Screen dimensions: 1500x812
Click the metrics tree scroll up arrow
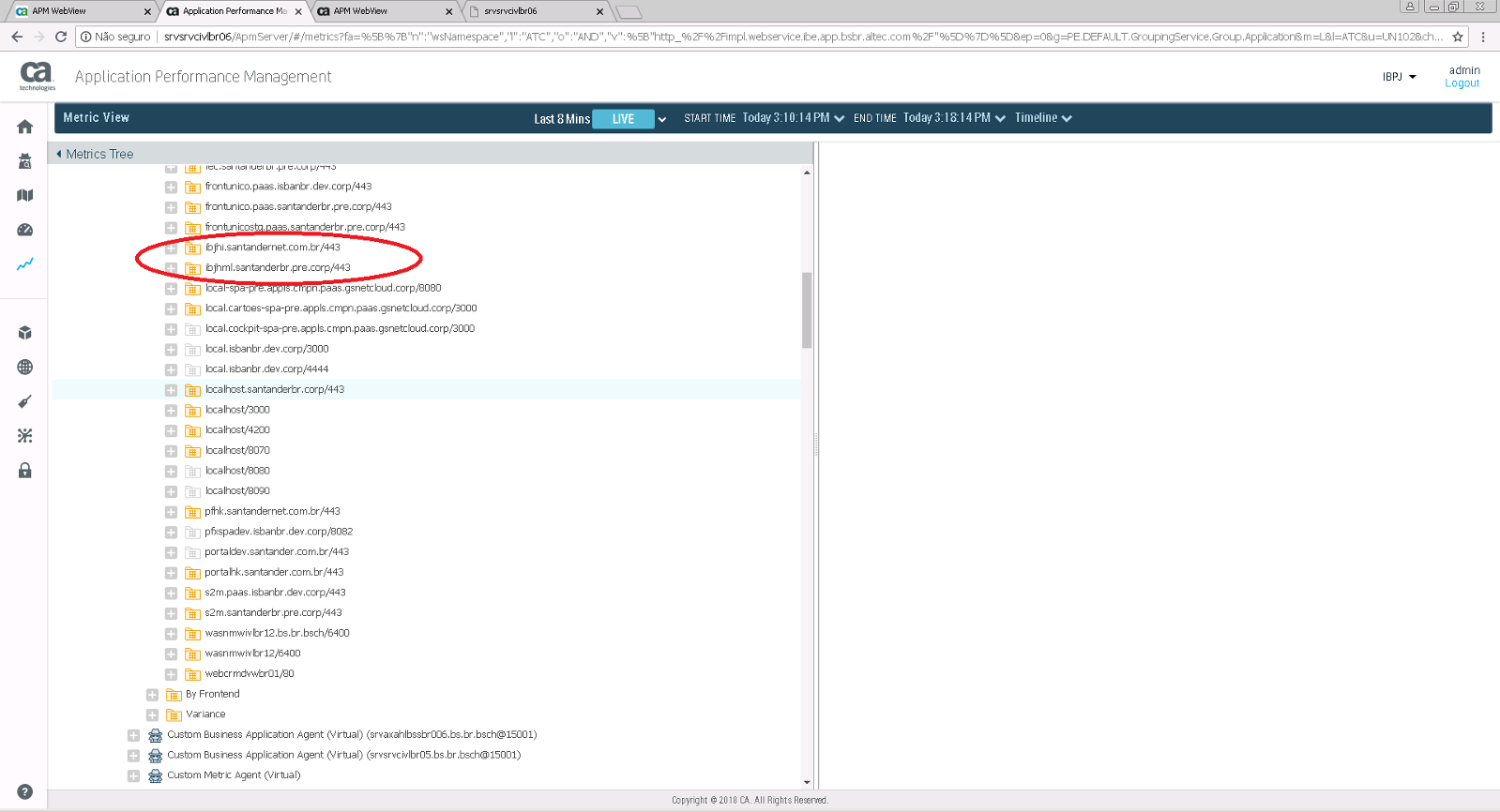[807, 173]
